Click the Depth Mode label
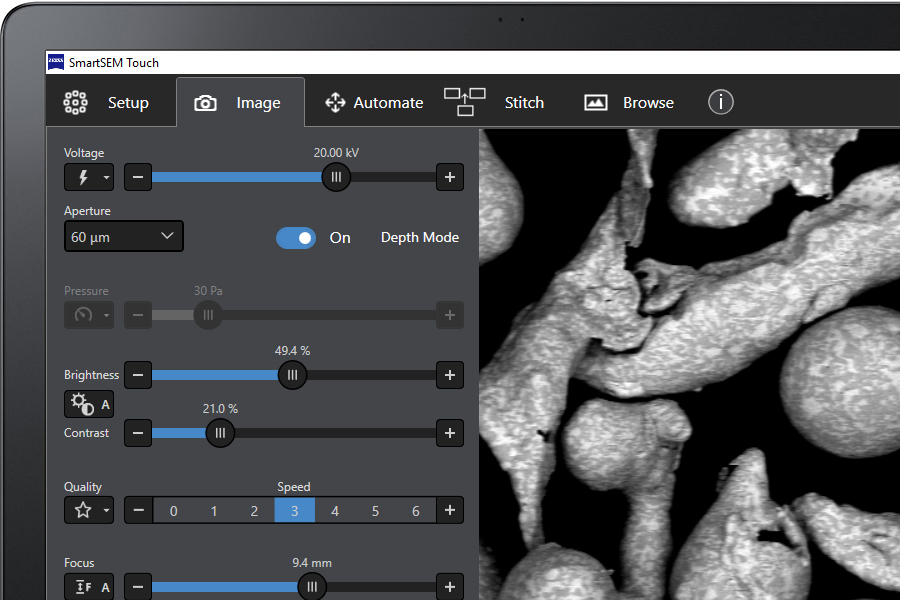The height and width of the screenshot is (600, 900). [420, 238]
